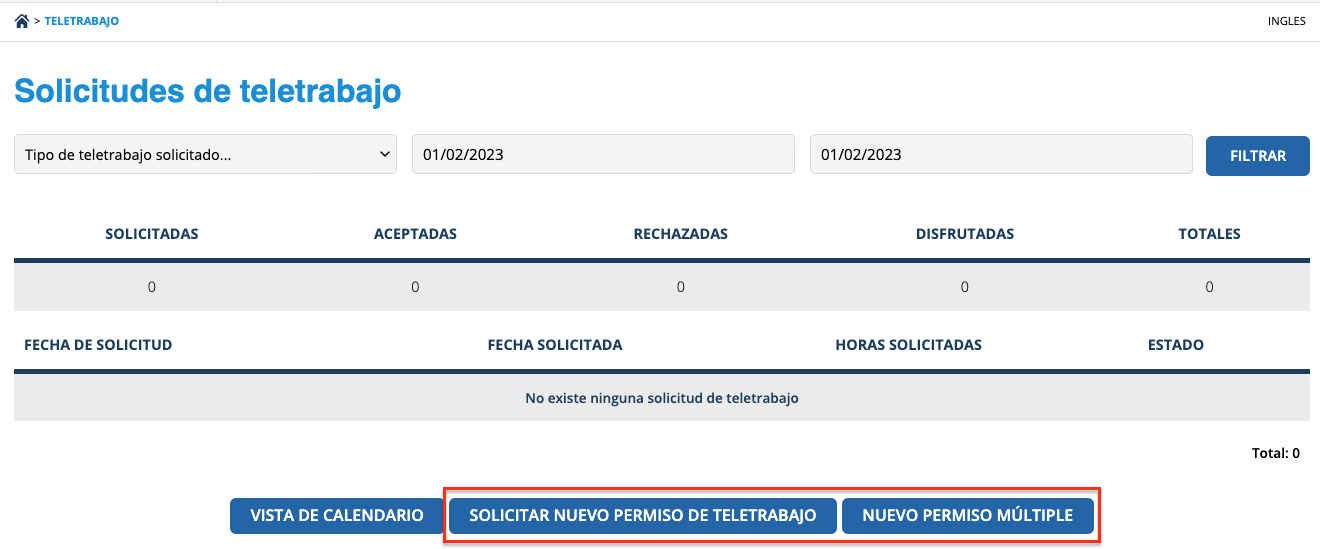
Task: Sort by ESTADO column
Action: pos(1175,345)
